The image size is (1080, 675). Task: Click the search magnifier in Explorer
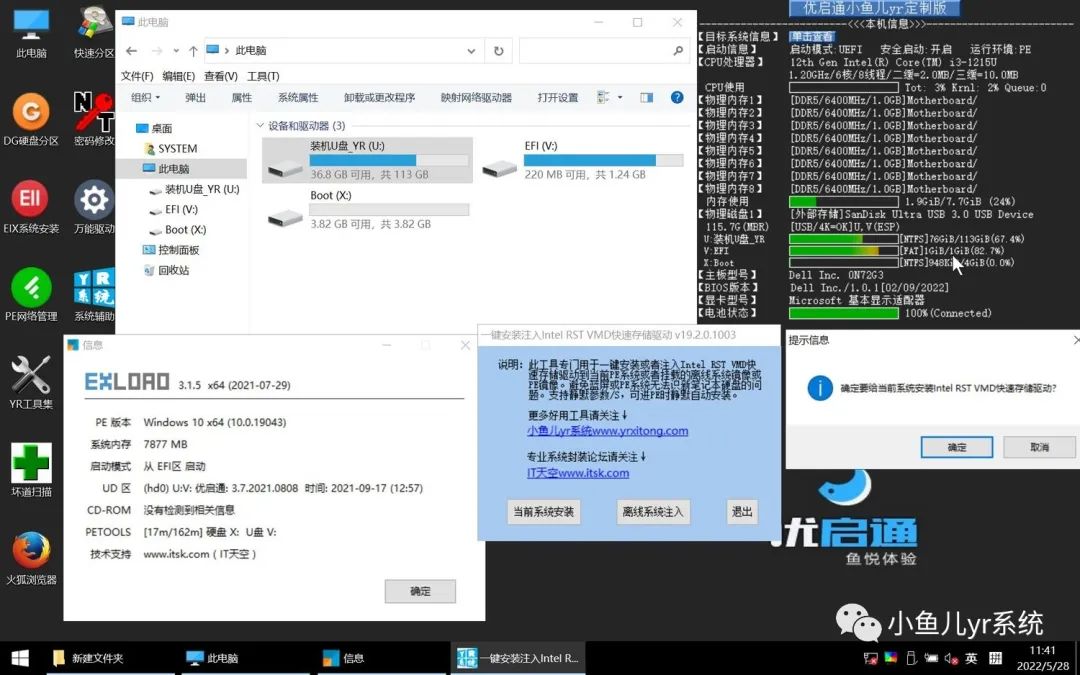point(678,50)
